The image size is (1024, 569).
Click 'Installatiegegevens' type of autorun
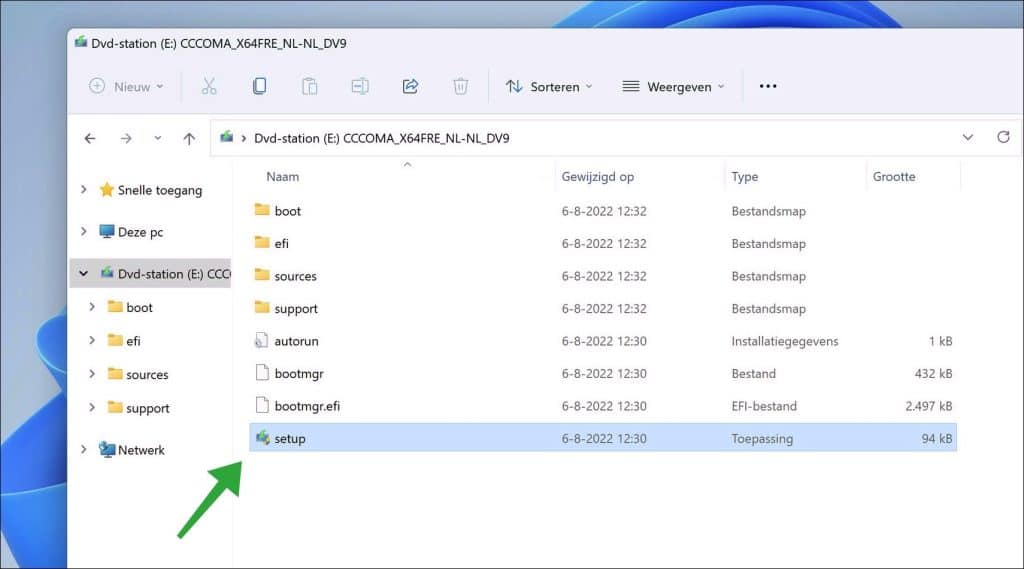point(784,341)
